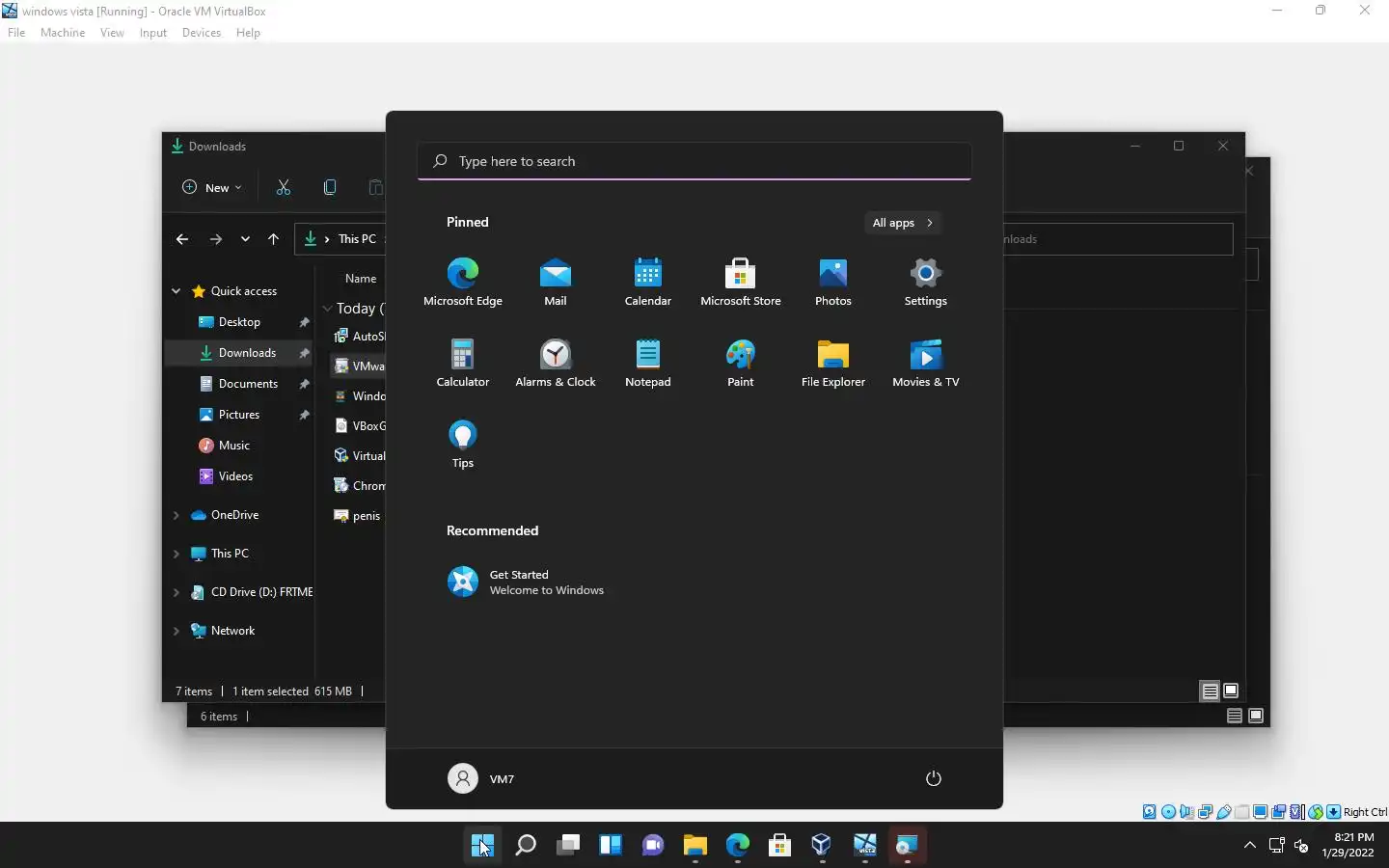Launch Paint from pinned apps
This screenshot has height=868, width=1389.
(x=741, y=363)
